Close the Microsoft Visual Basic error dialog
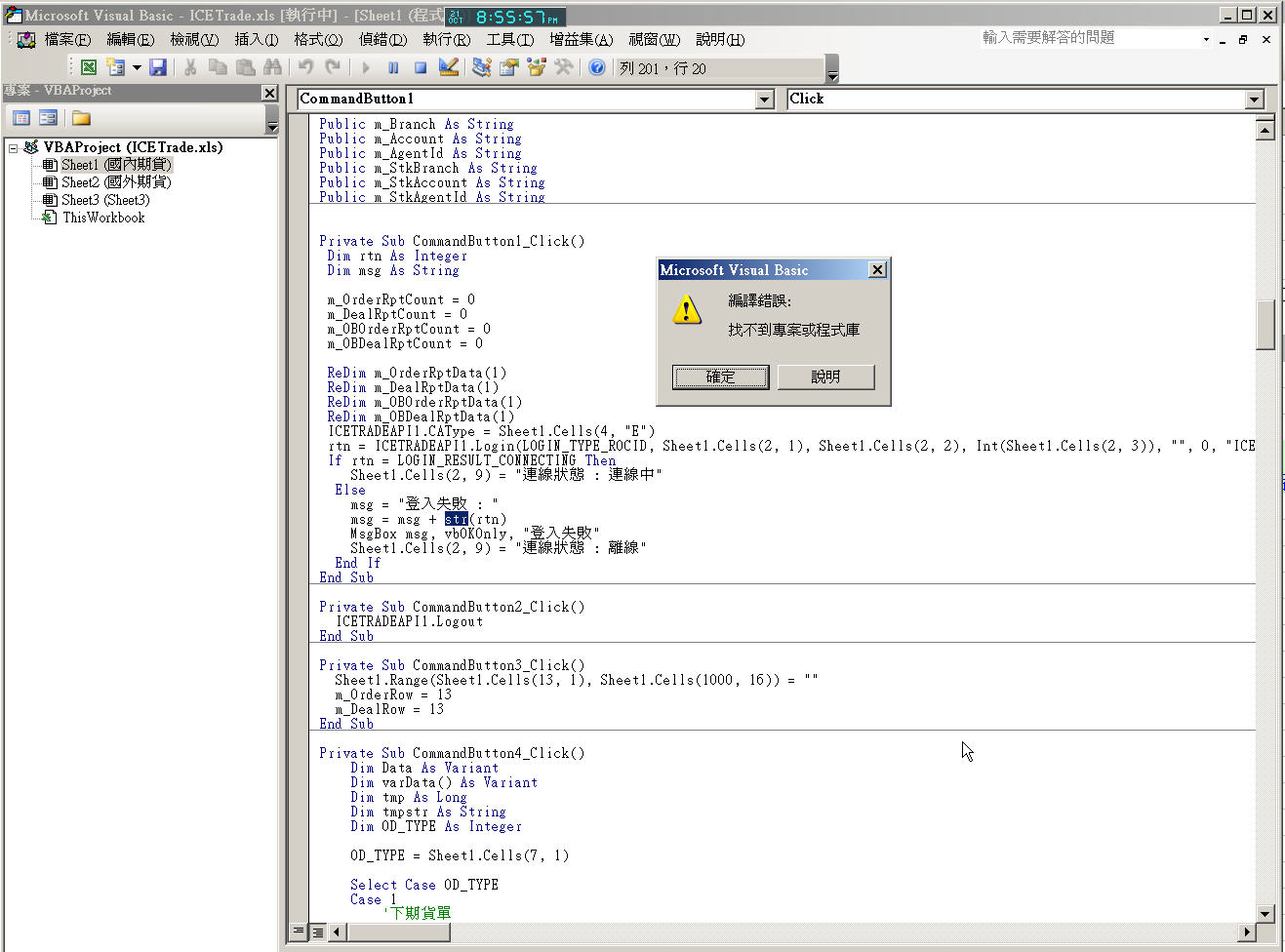This screenshot has height=952, width=1285. pos(877,270)
